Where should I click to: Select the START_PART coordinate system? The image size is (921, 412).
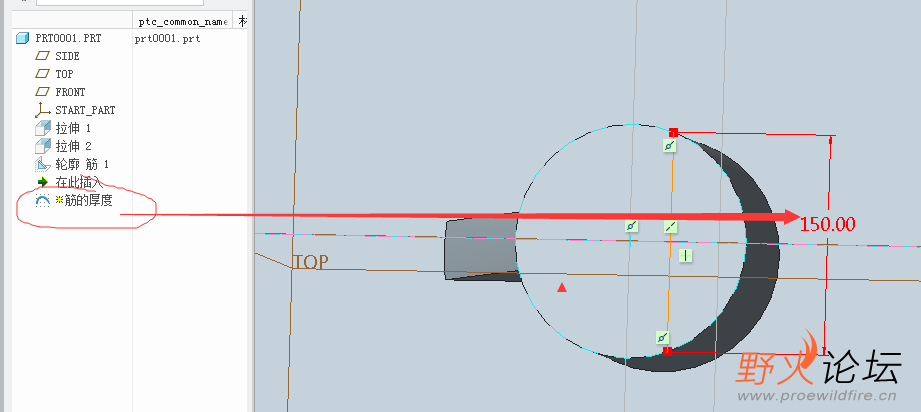point(85,110)
